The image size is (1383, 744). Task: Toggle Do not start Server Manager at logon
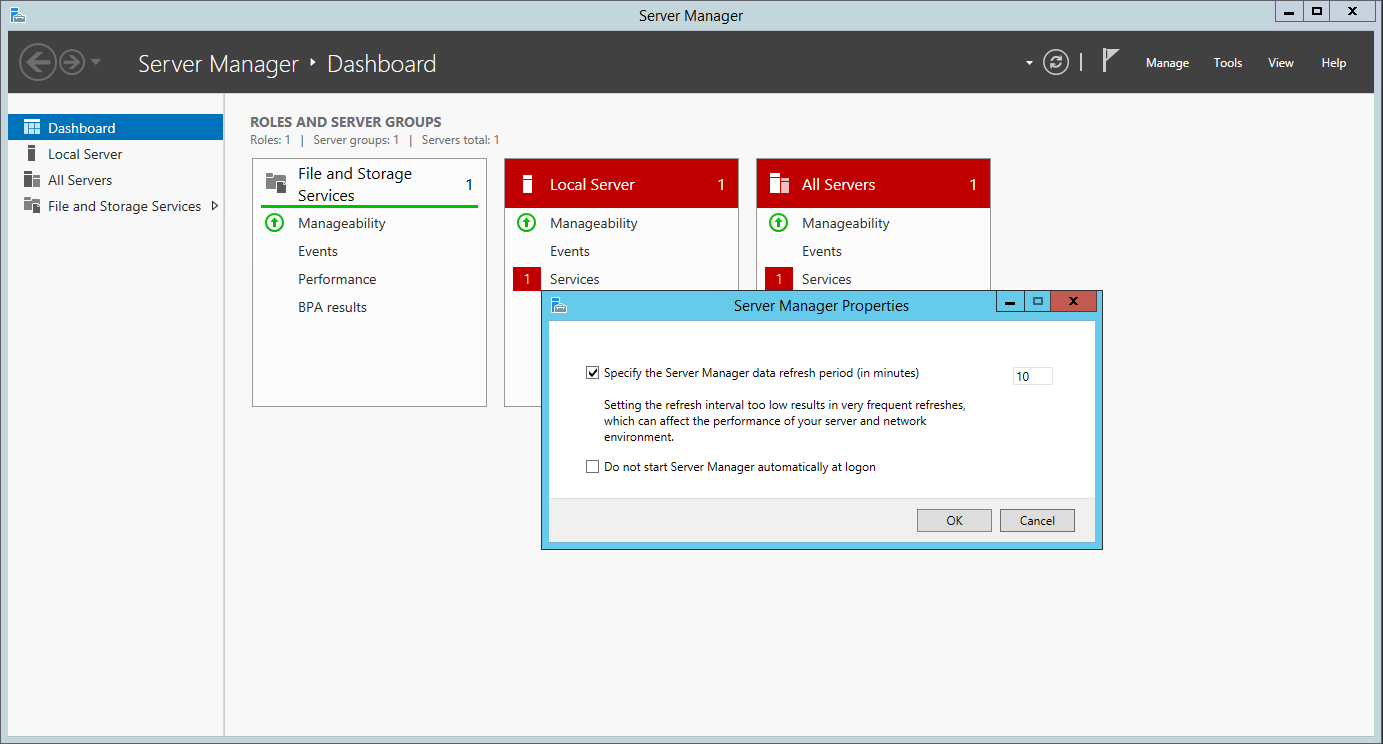[x=592, y=467]
